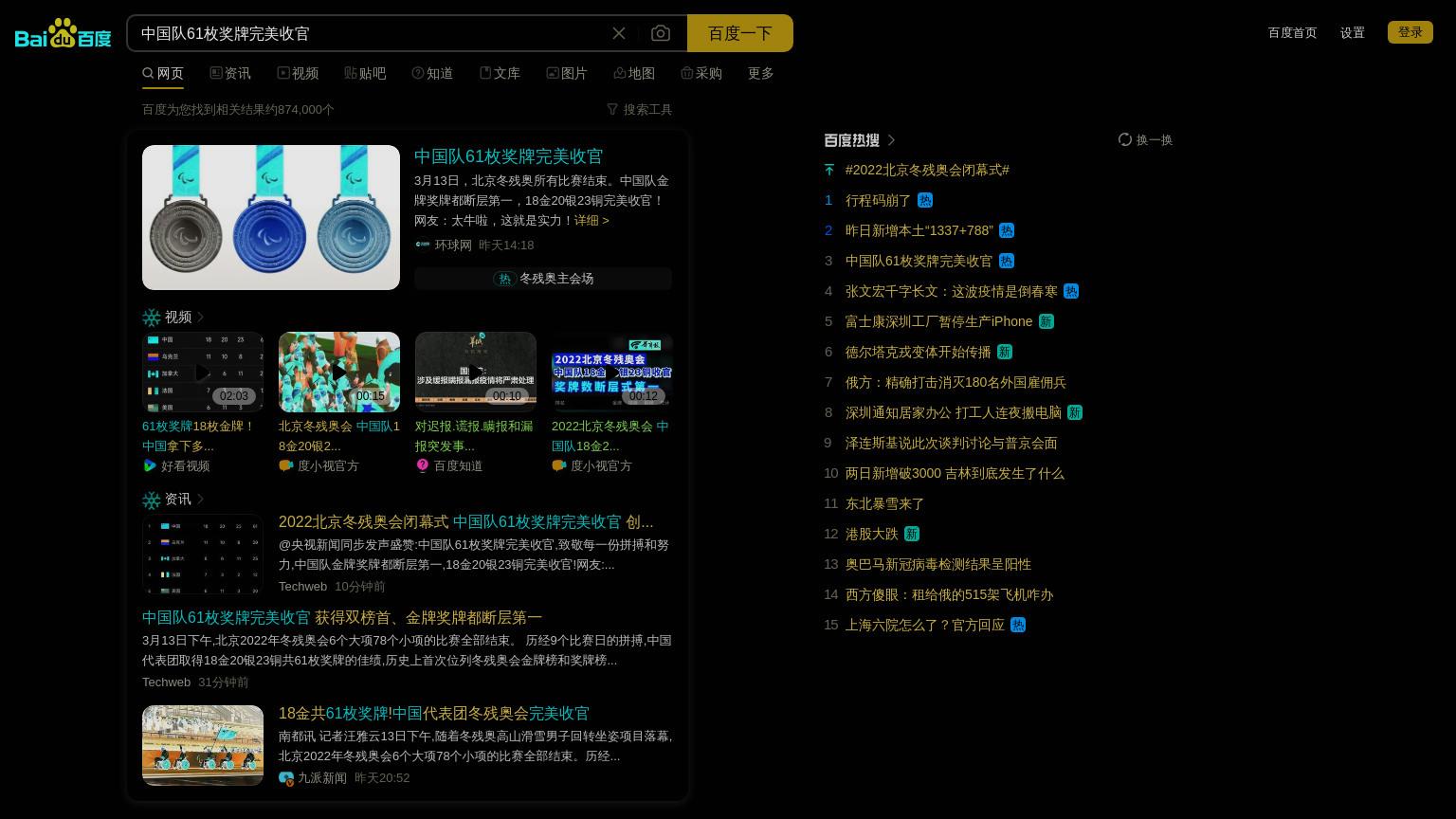Click 环球网 source icon

pyautogui.click(x=423, y=245)
